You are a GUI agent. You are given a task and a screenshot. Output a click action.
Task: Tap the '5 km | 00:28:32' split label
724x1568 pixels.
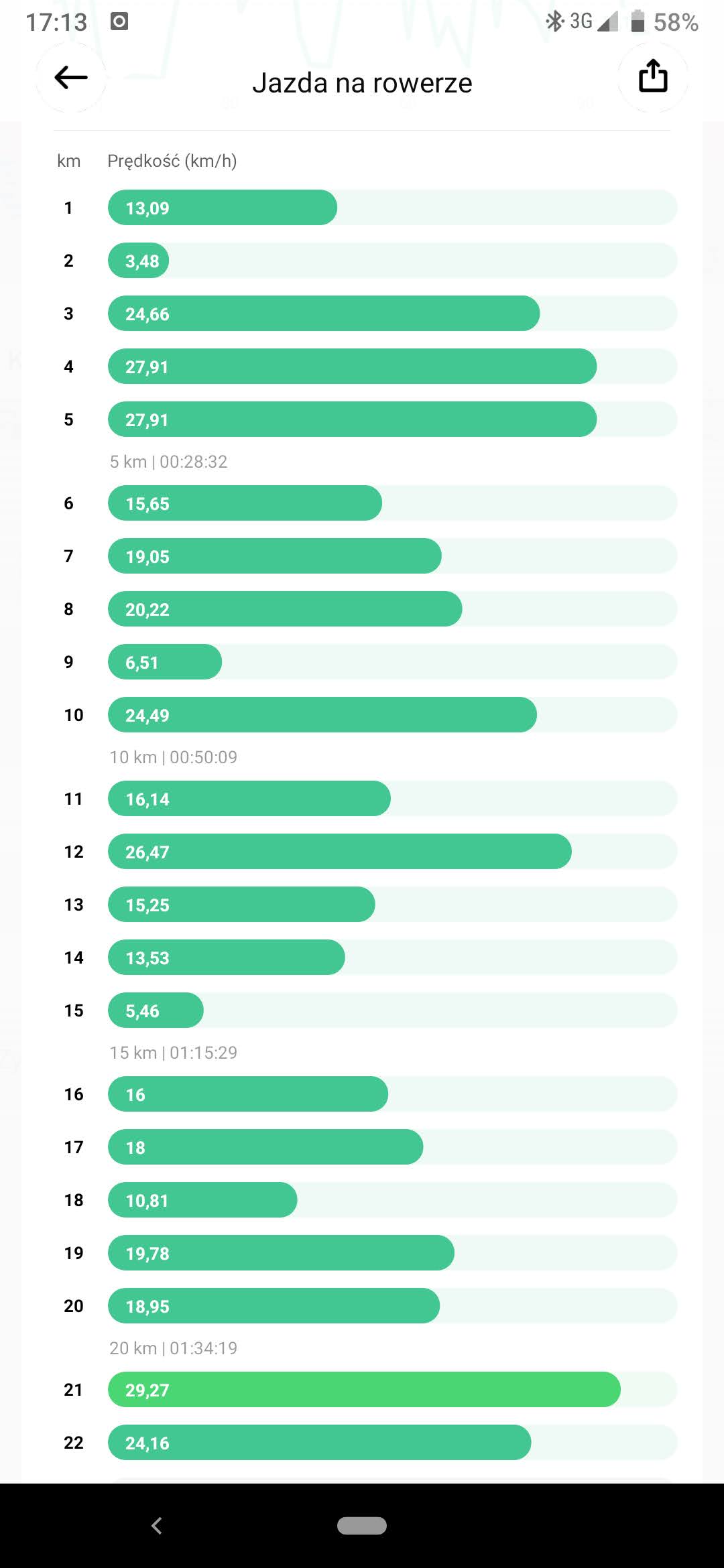coord(169,462)
